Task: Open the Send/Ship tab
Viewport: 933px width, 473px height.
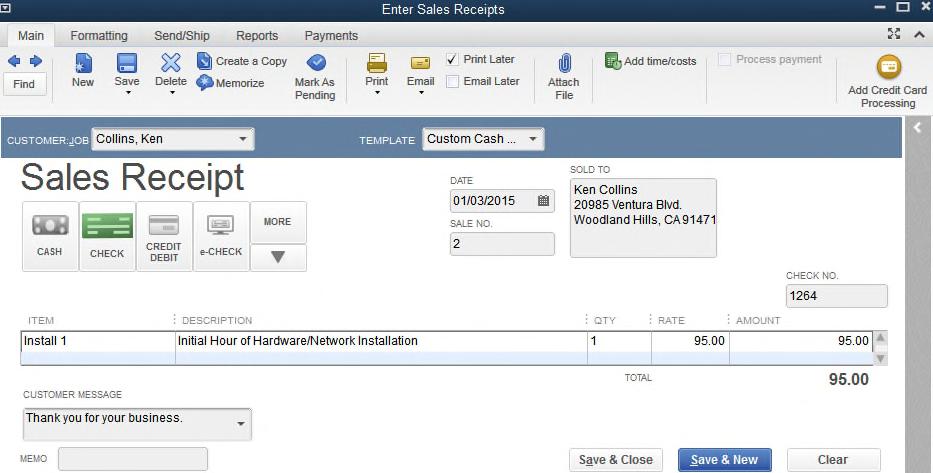Action: click(x=182, y=36)
